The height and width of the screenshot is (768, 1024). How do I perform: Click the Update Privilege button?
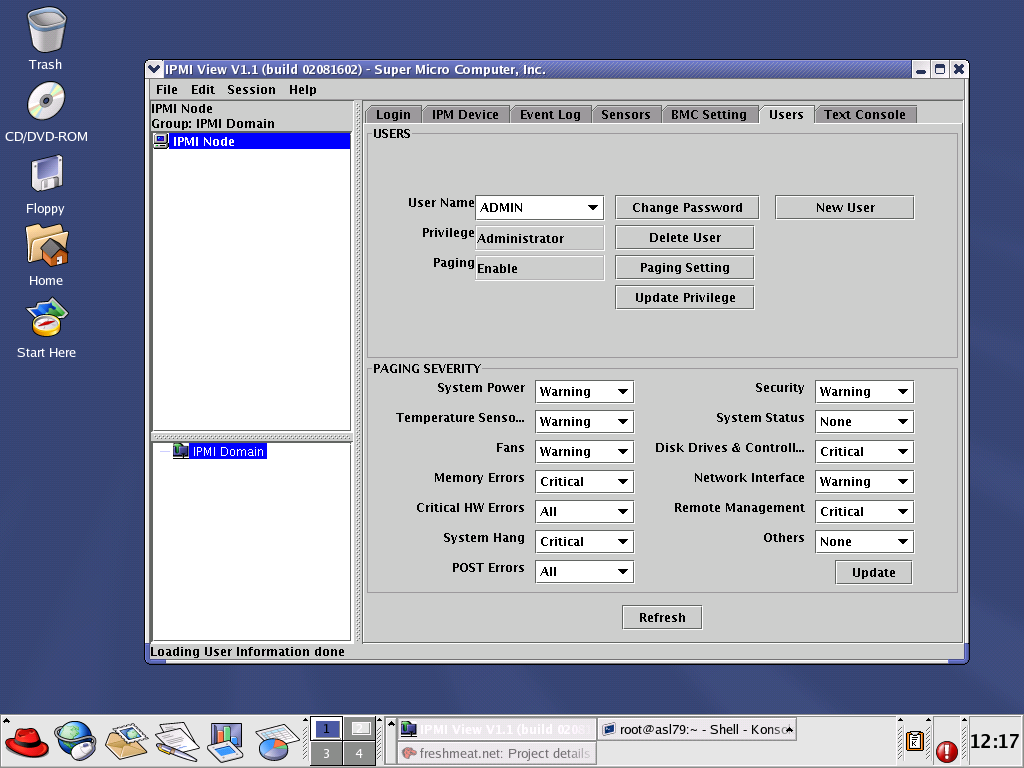click(684, 298)
